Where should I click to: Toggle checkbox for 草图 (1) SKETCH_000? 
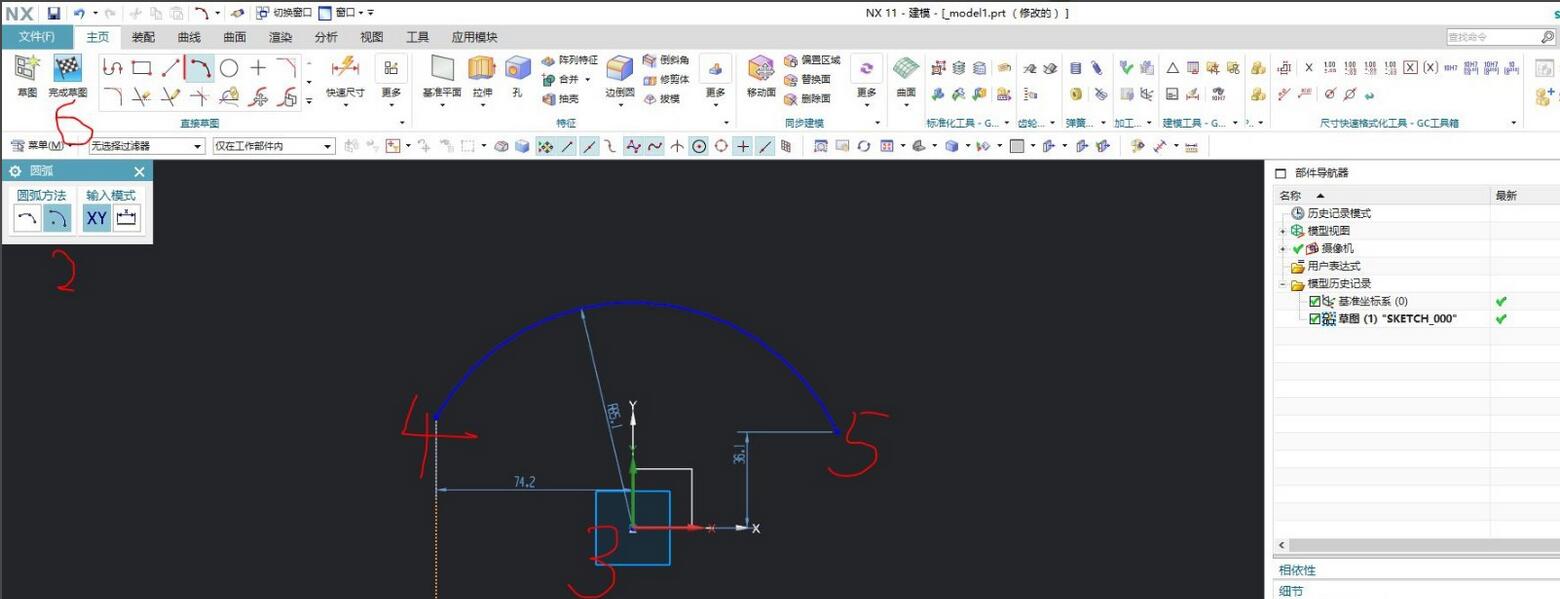(x=1315, y=319)
